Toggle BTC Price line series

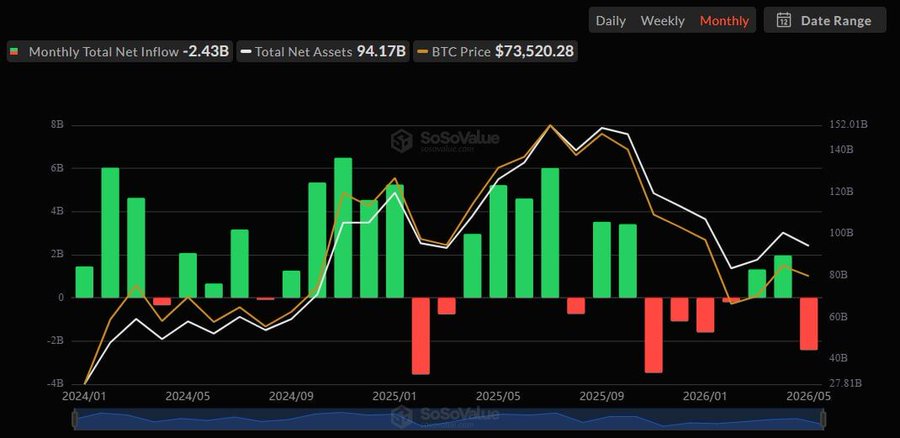[x=495, y=52]
